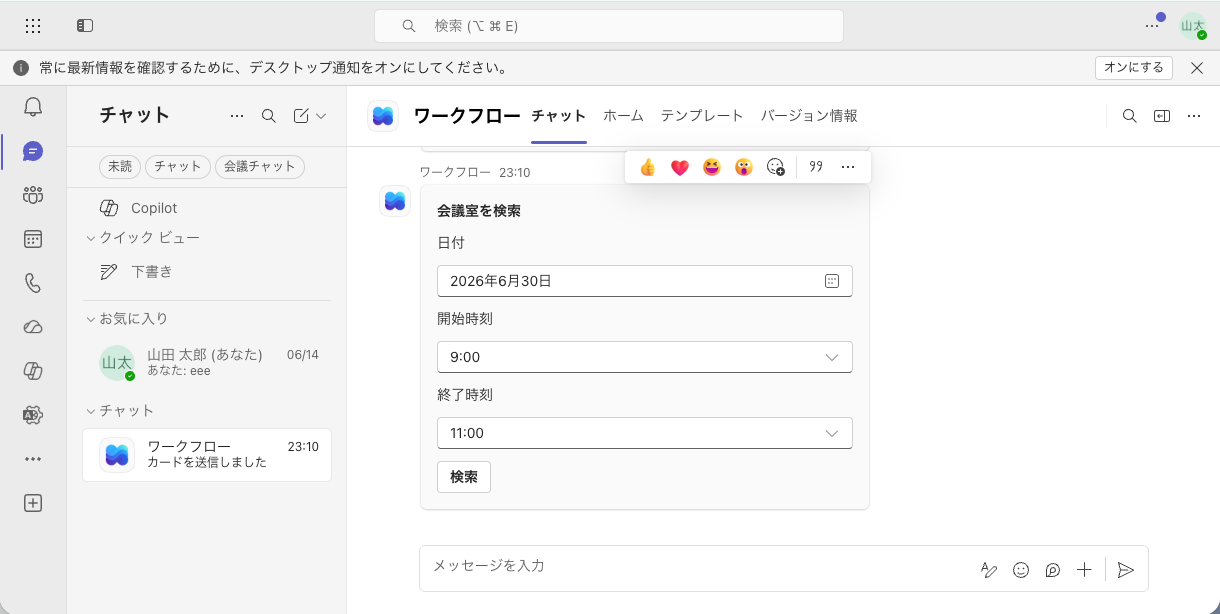
Task: Filter chats by 会議チャット
Action: coord(260,167)
